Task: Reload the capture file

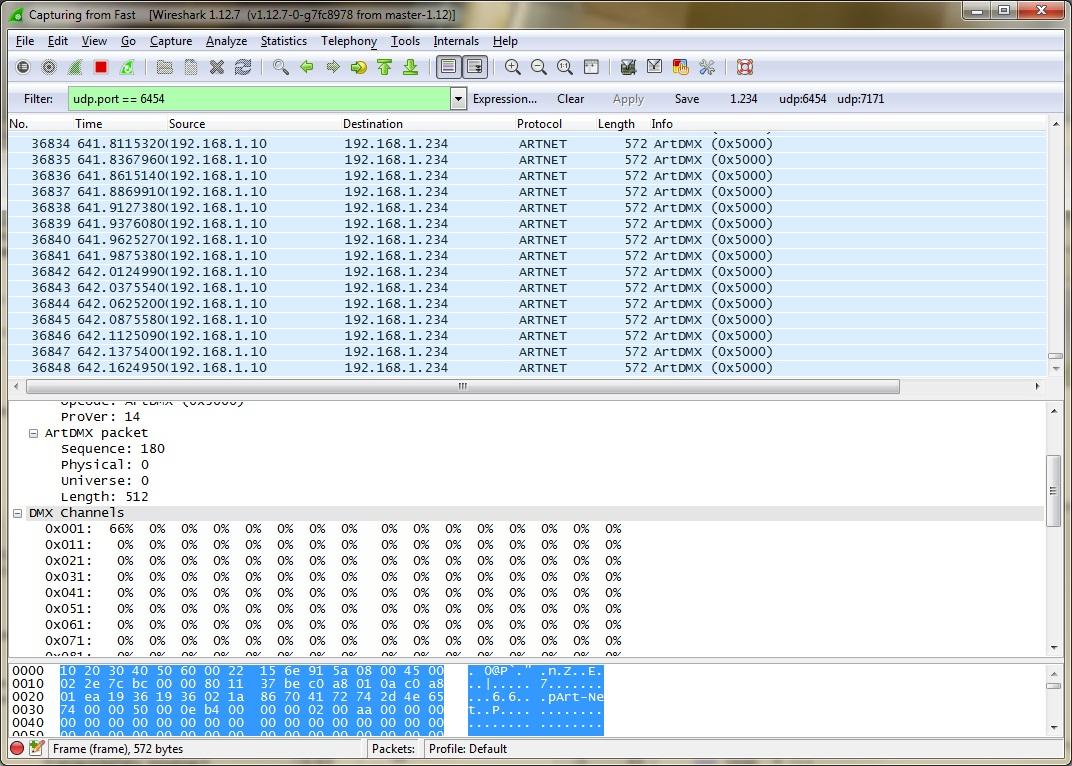Action: point(243,67)
